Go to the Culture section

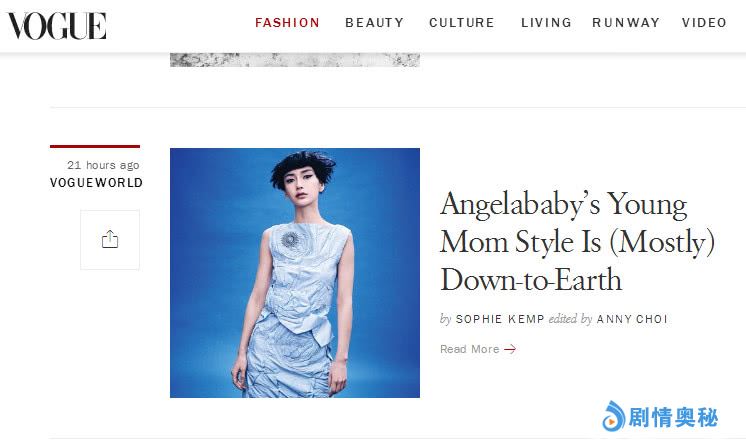tap(461, 23)
